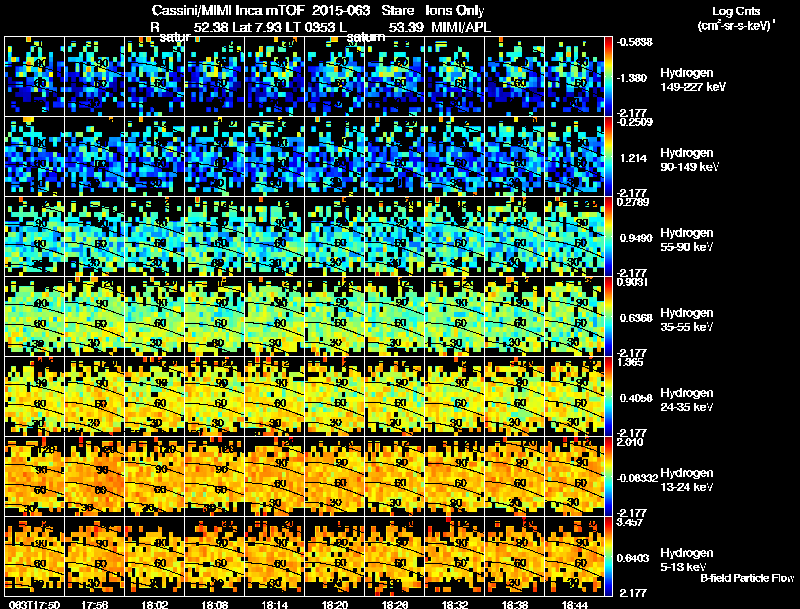
Task: Open the 24-35 keV image at 18:20
Action: coord(335,397)
